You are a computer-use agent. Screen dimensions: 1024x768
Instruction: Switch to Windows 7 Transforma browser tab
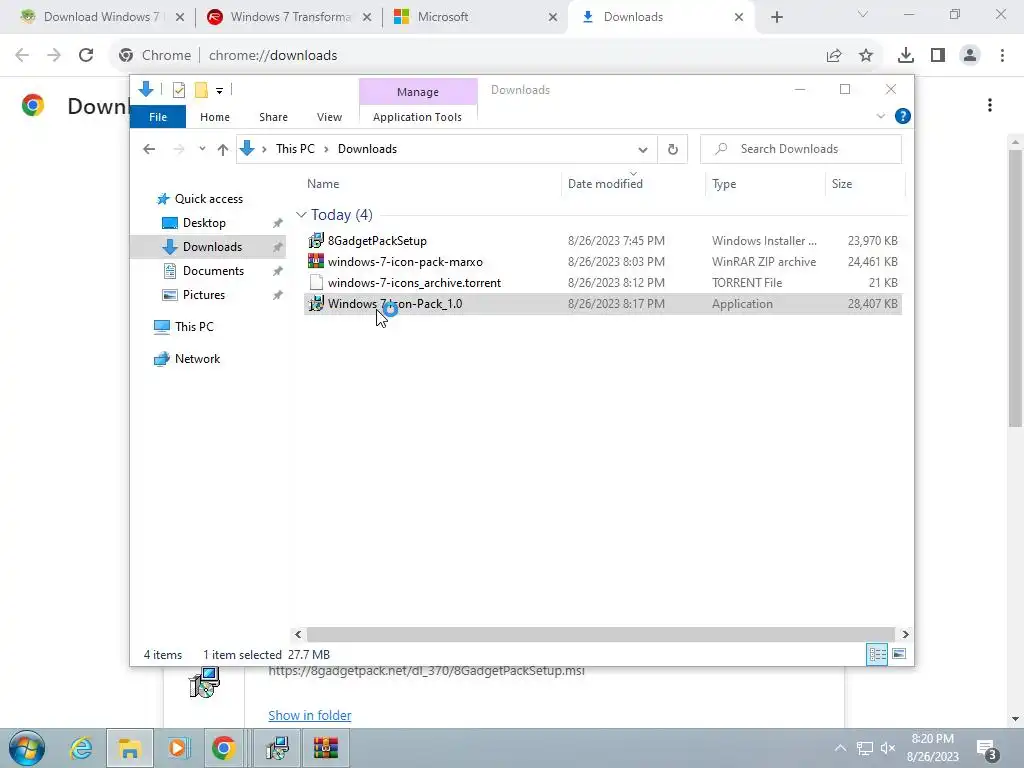[x=290, y=17]
